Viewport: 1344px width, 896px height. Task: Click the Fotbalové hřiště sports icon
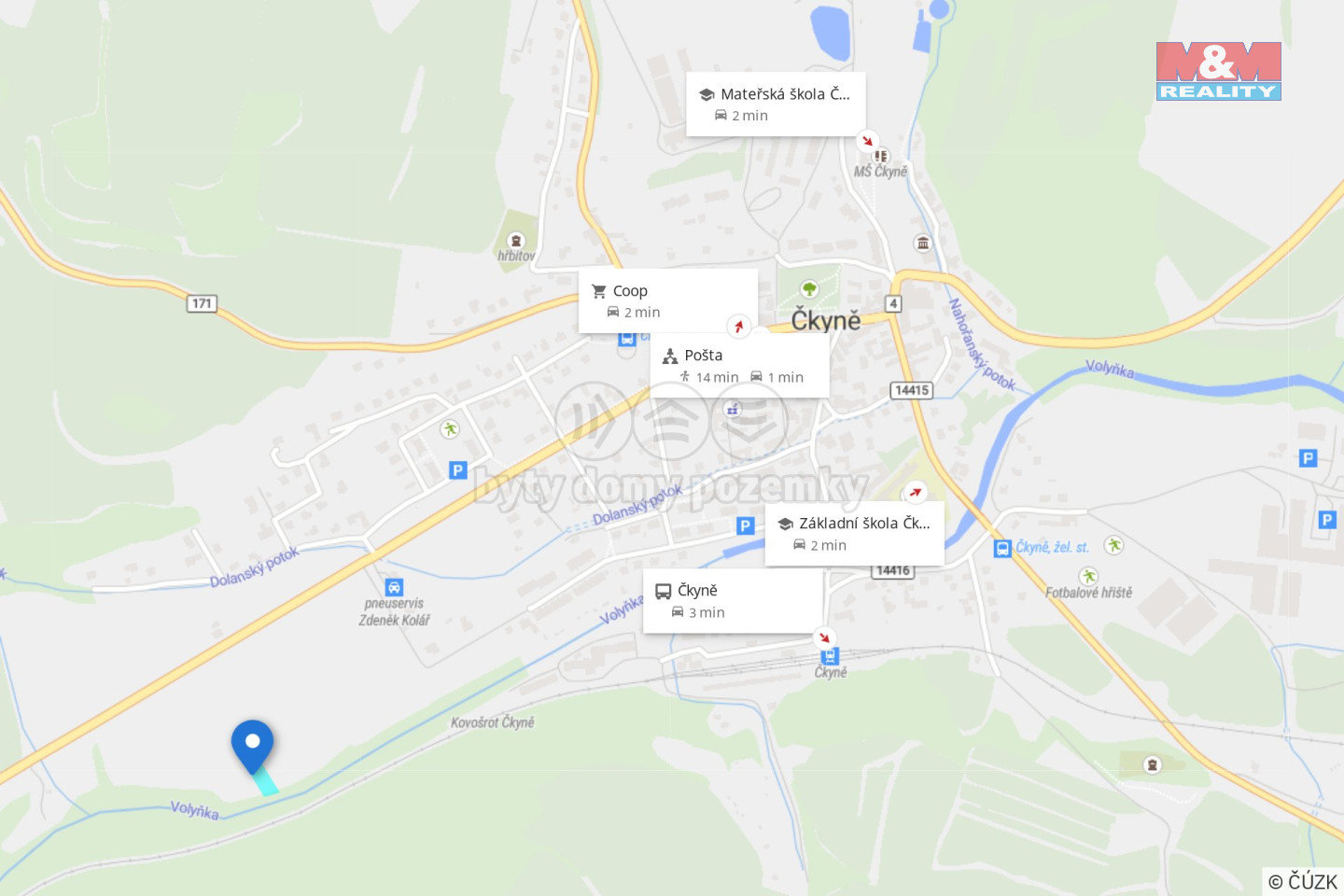(1088, 576)
